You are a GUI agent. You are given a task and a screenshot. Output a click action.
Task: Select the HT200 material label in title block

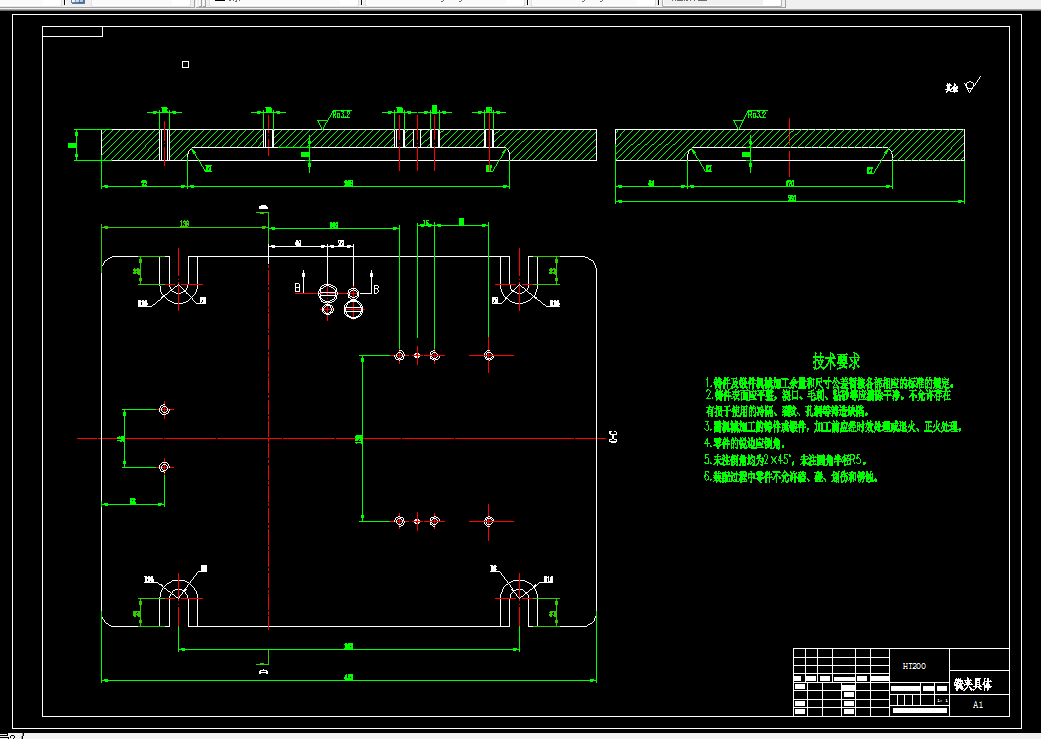(914, 666)
